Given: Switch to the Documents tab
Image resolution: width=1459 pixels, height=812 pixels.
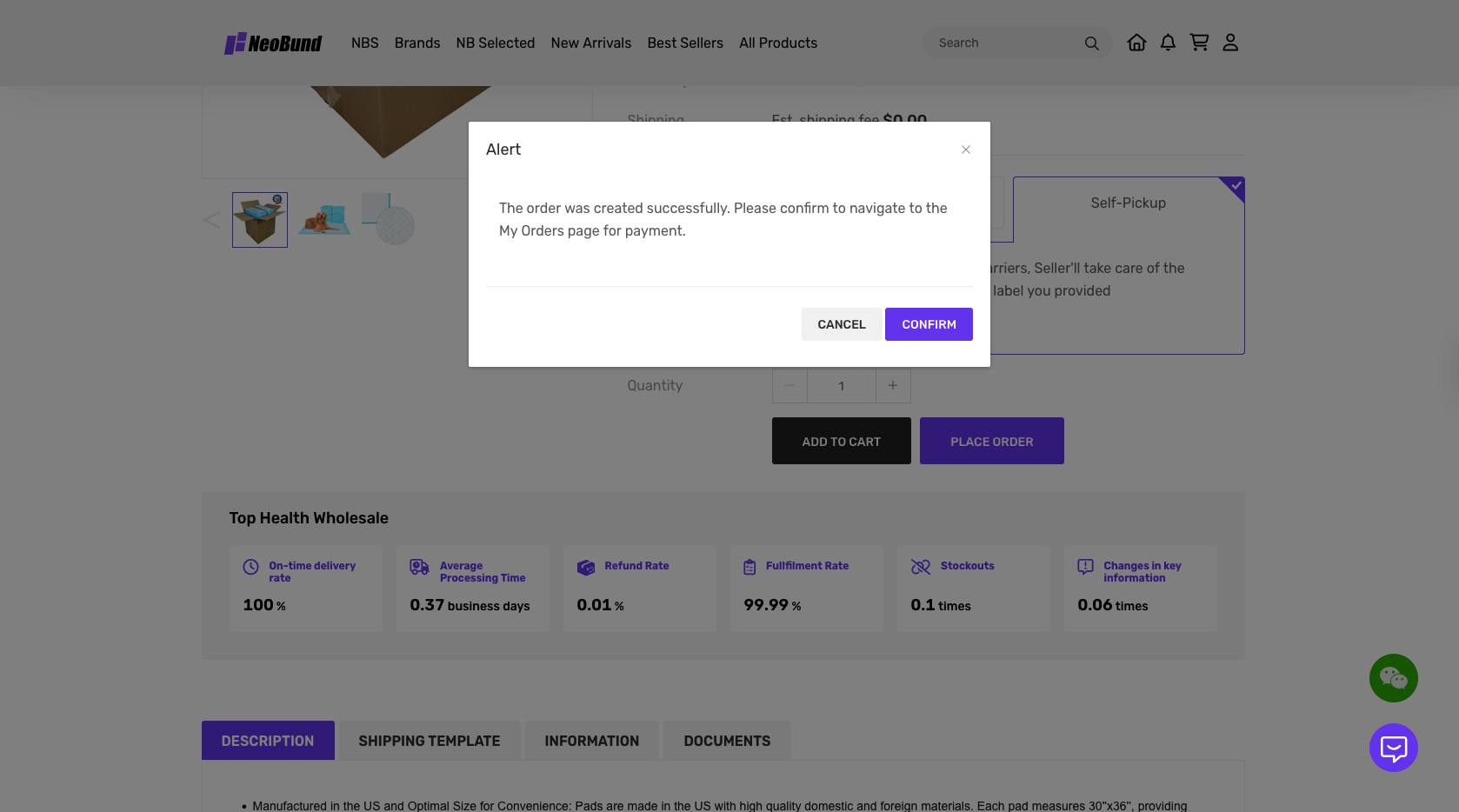Looking at the screenshot, I should coord(727,741).
